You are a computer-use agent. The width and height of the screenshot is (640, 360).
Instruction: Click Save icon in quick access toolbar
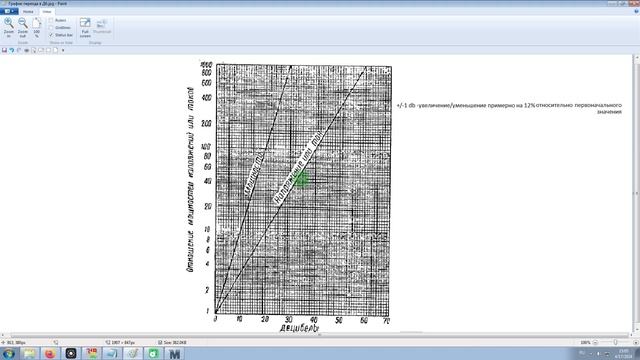pos(4,50)
